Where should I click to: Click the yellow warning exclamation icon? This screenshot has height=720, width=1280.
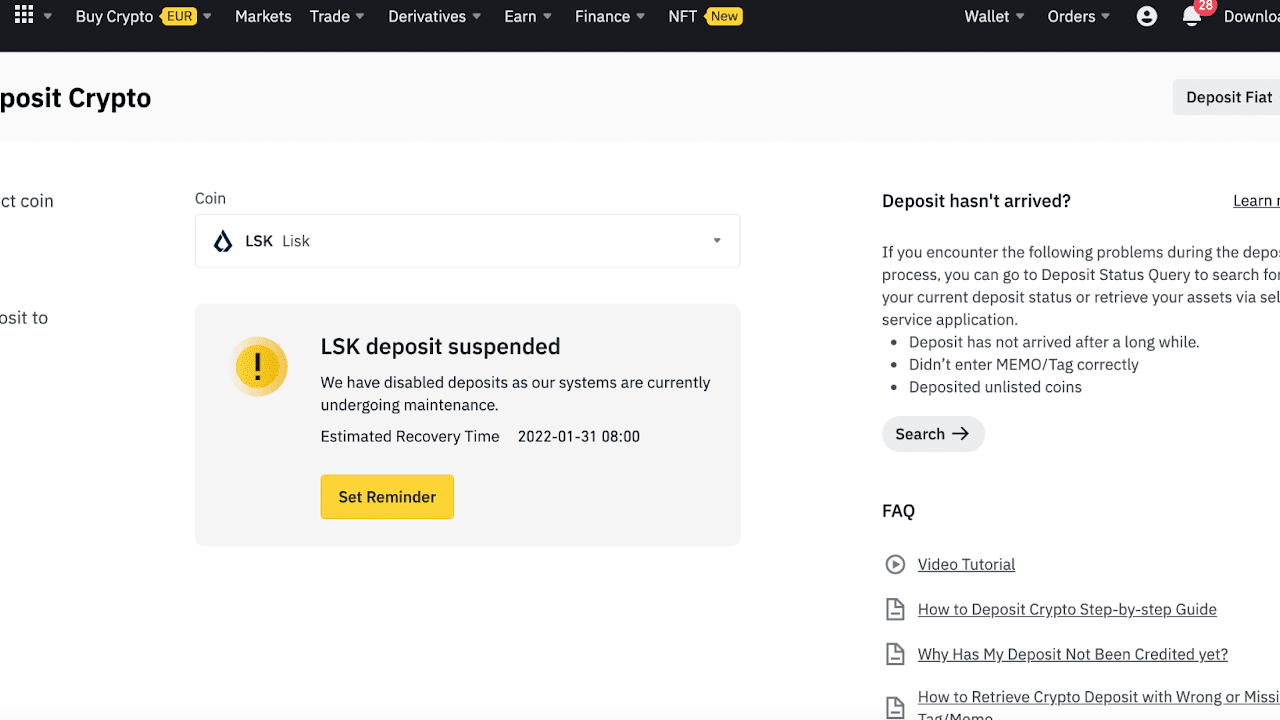pyautogui.click(x=258, y=367)
